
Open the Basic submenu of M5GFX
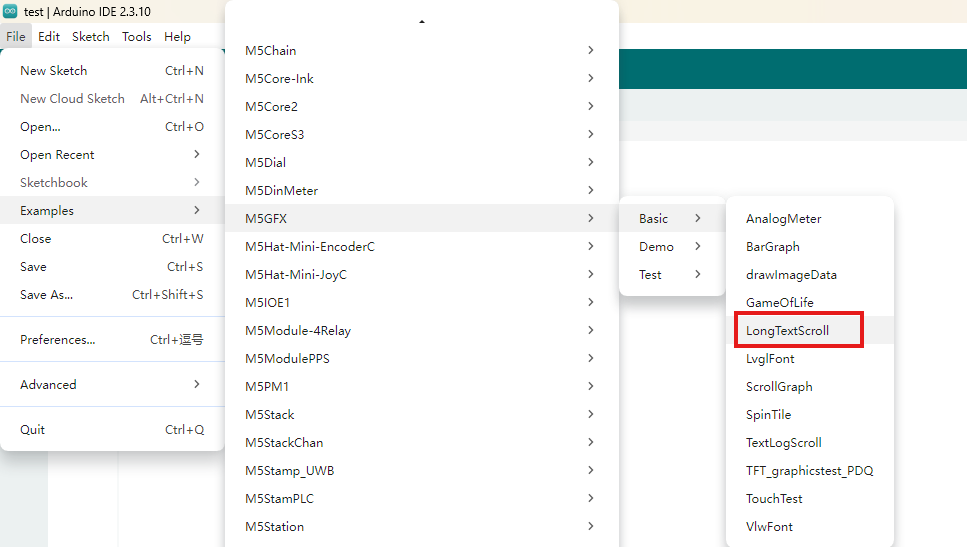tap(672, 218)
